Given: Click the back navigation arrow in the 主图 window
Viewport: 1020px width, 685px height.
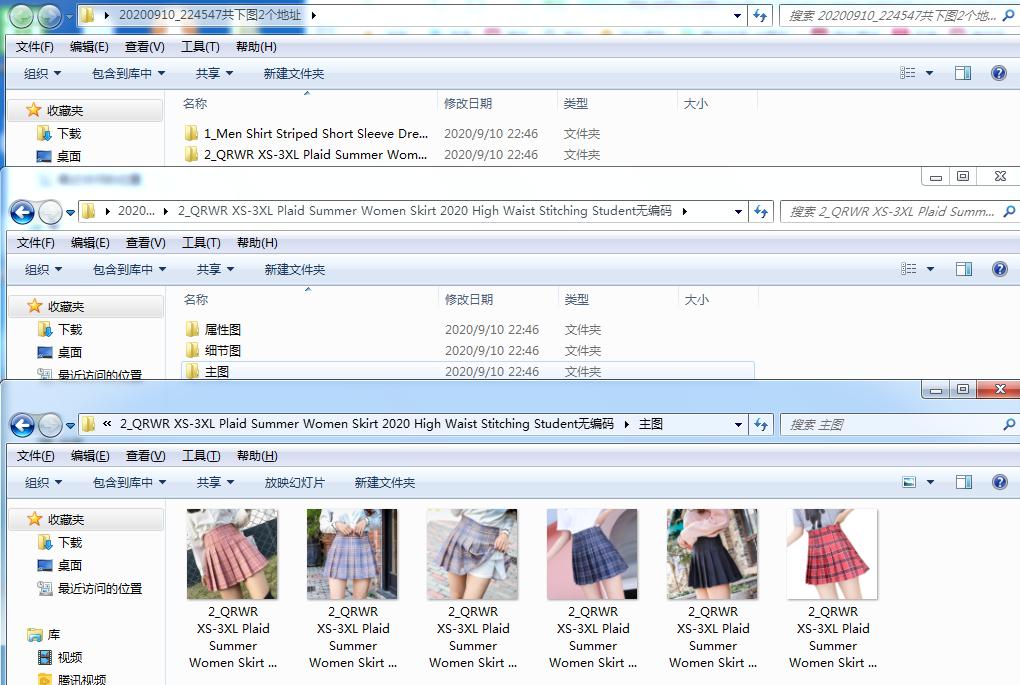Looking at the screenshot, I should point(22,424).
